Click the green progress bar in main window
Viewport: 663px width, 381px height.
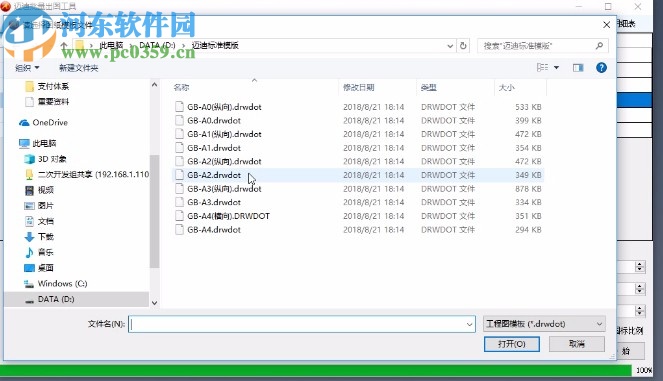coord(315,370)
